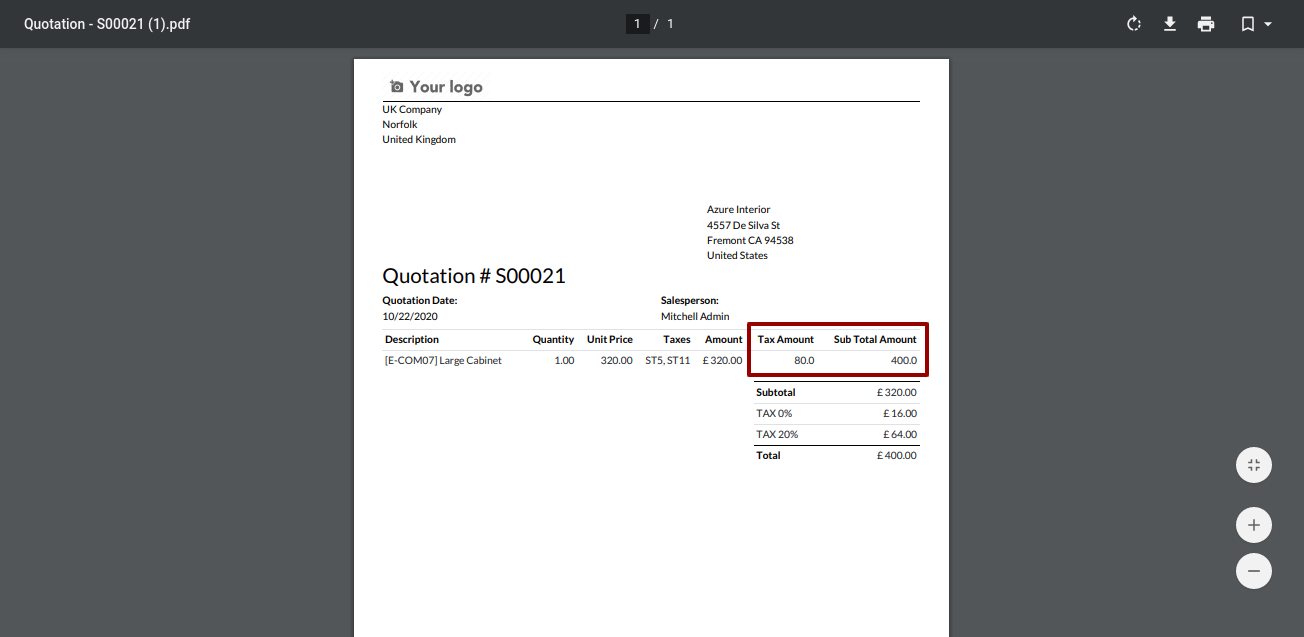Screen dimensions: 1304x637
Task: Click the Sub Total Amount column header
Action: pyautogui.click(x=875, y=340)
